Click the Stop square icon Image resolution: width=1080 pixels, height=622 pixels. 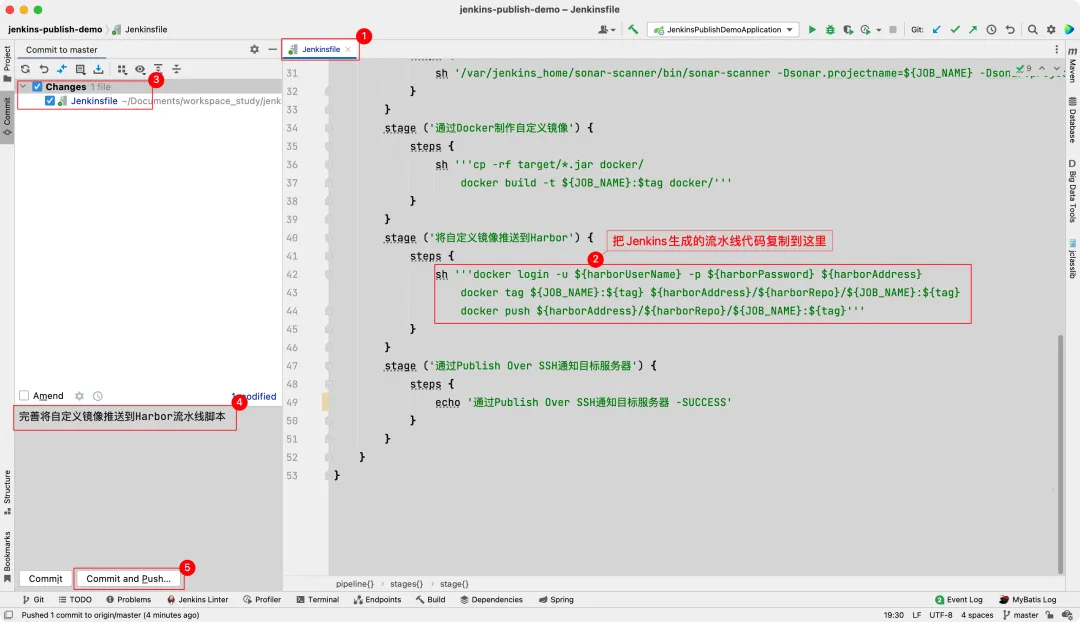[893, 30]
